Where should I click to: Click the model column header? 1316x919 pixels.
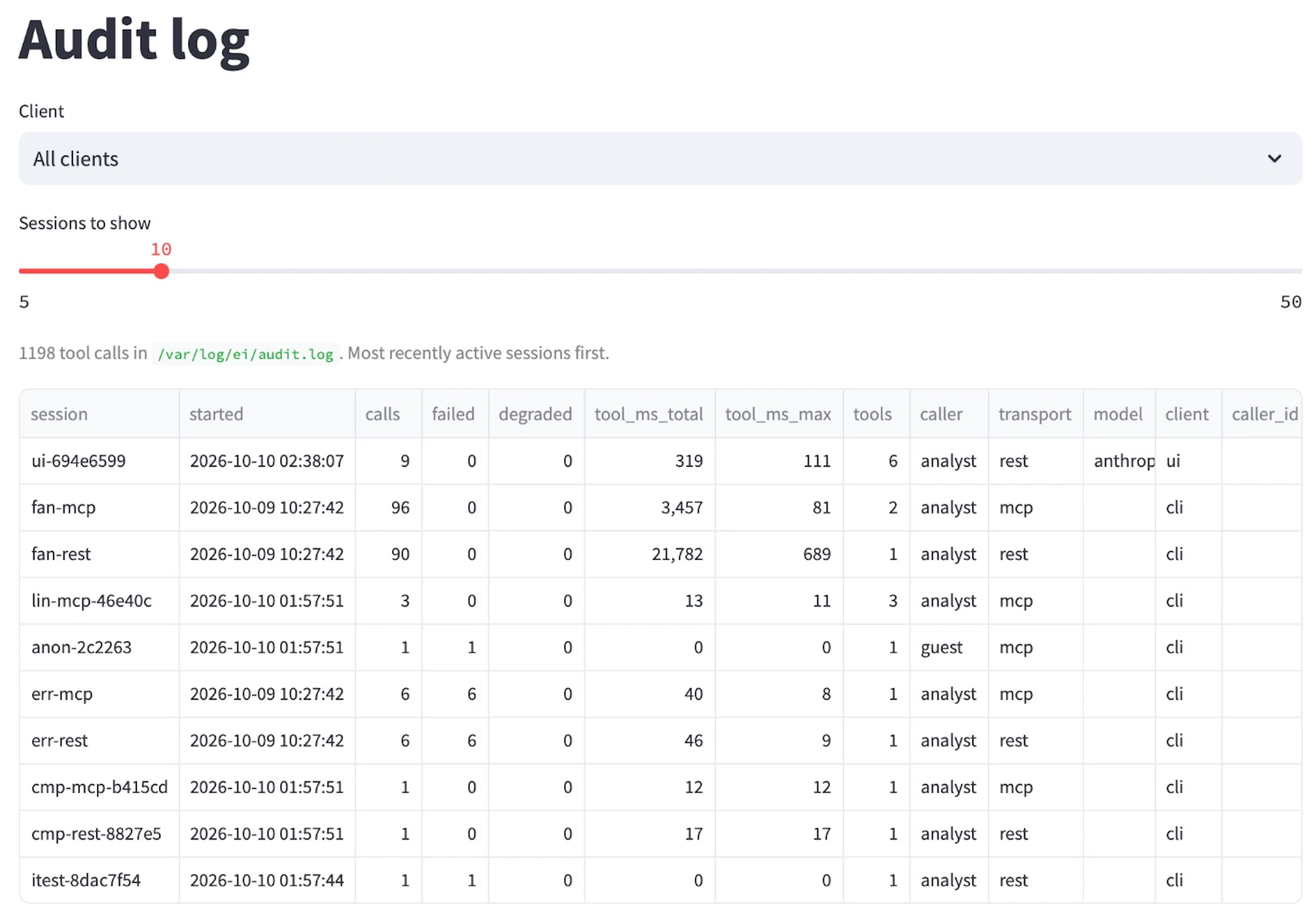point(1119,414)
